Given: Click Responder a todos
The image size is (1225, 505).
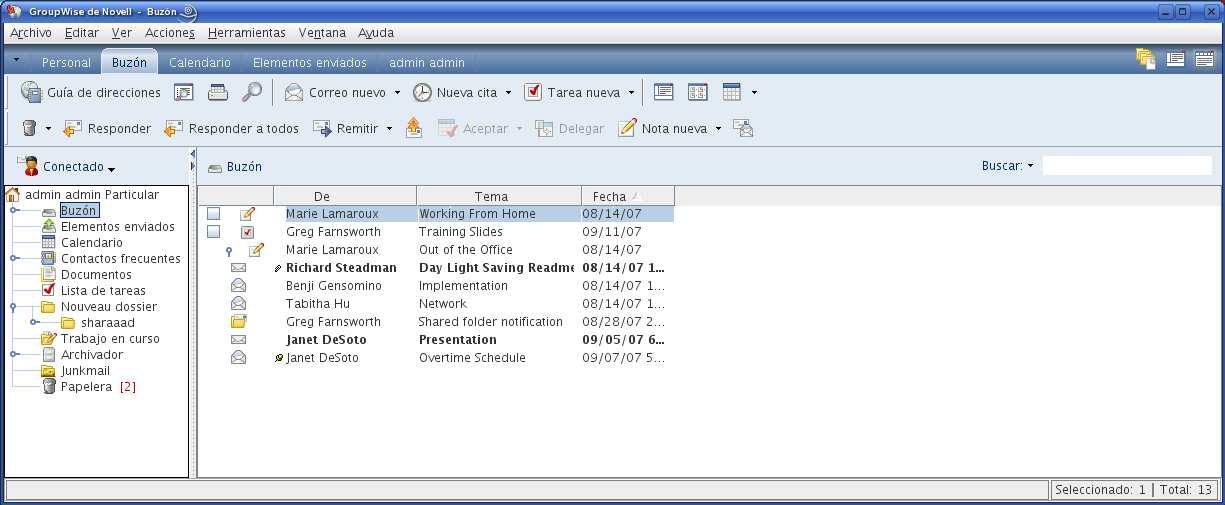Looking at the screenshot, I should coord(231,128).
